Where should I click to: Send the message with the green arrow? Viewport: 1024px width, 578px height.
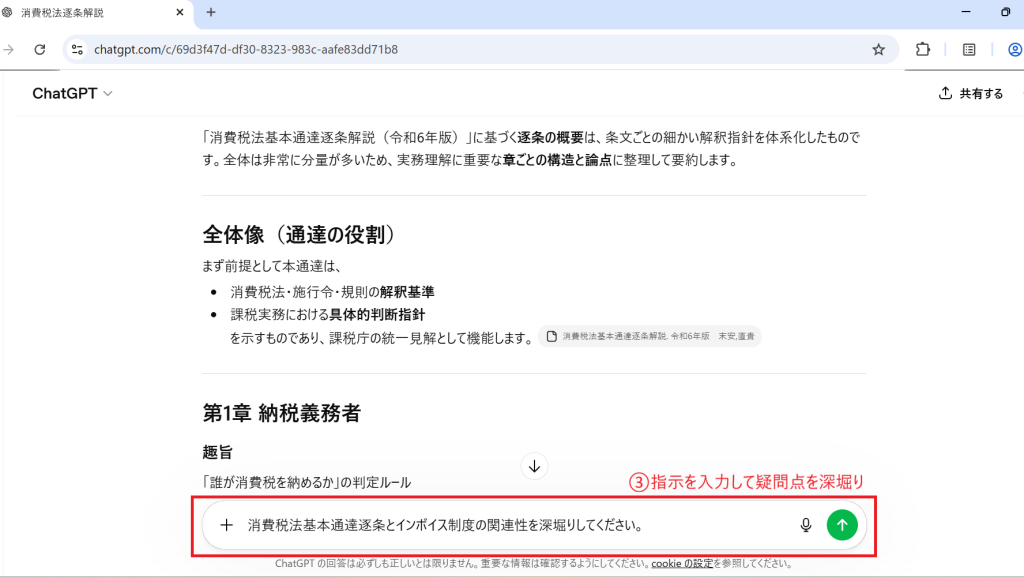(x=842, y=525)
